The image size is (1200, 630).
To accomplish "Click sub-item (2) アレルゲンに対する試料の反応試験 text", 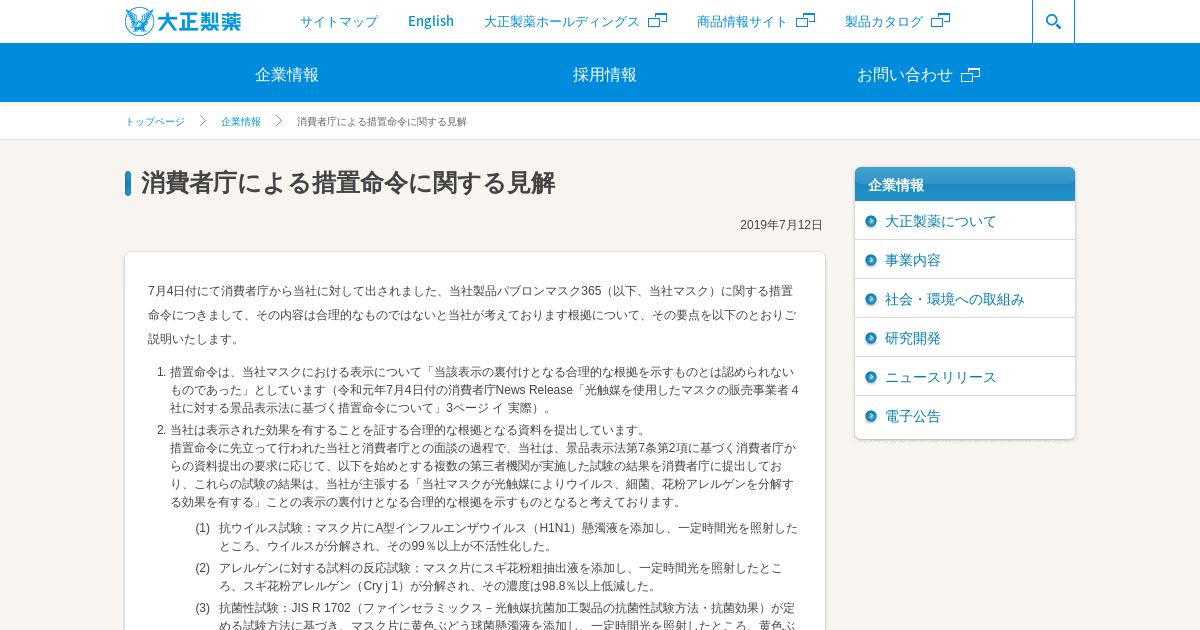I will [x=501, y=577].
